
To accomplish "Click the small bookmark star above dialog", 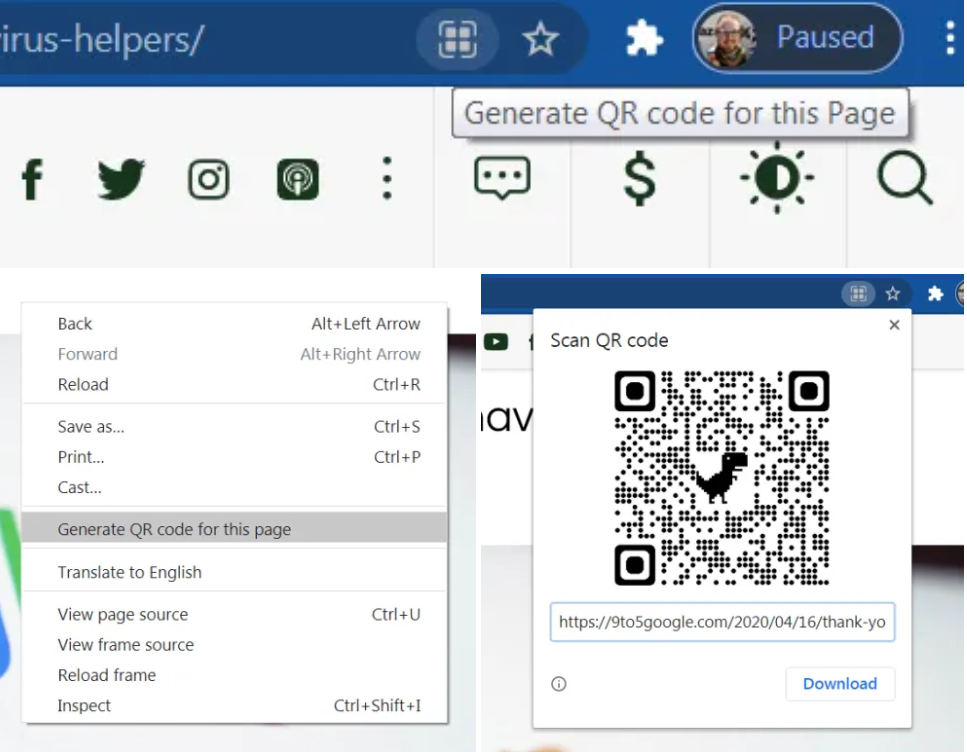I will click(x=892, y=294).
